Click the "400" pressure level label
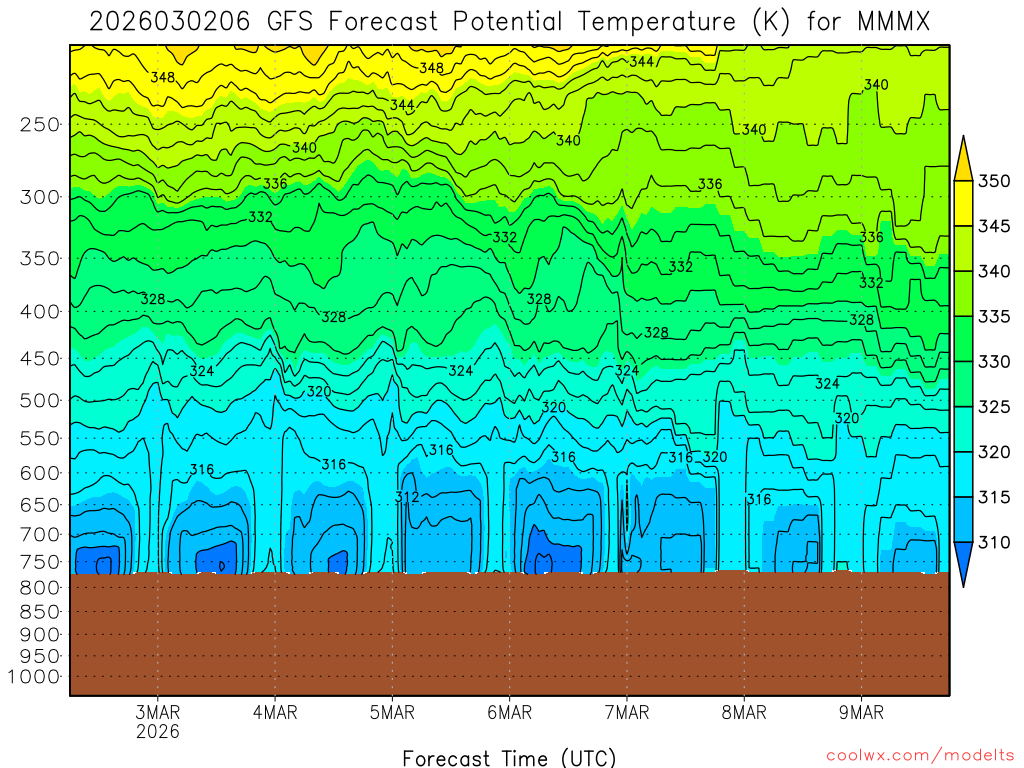 coord(40,312)
